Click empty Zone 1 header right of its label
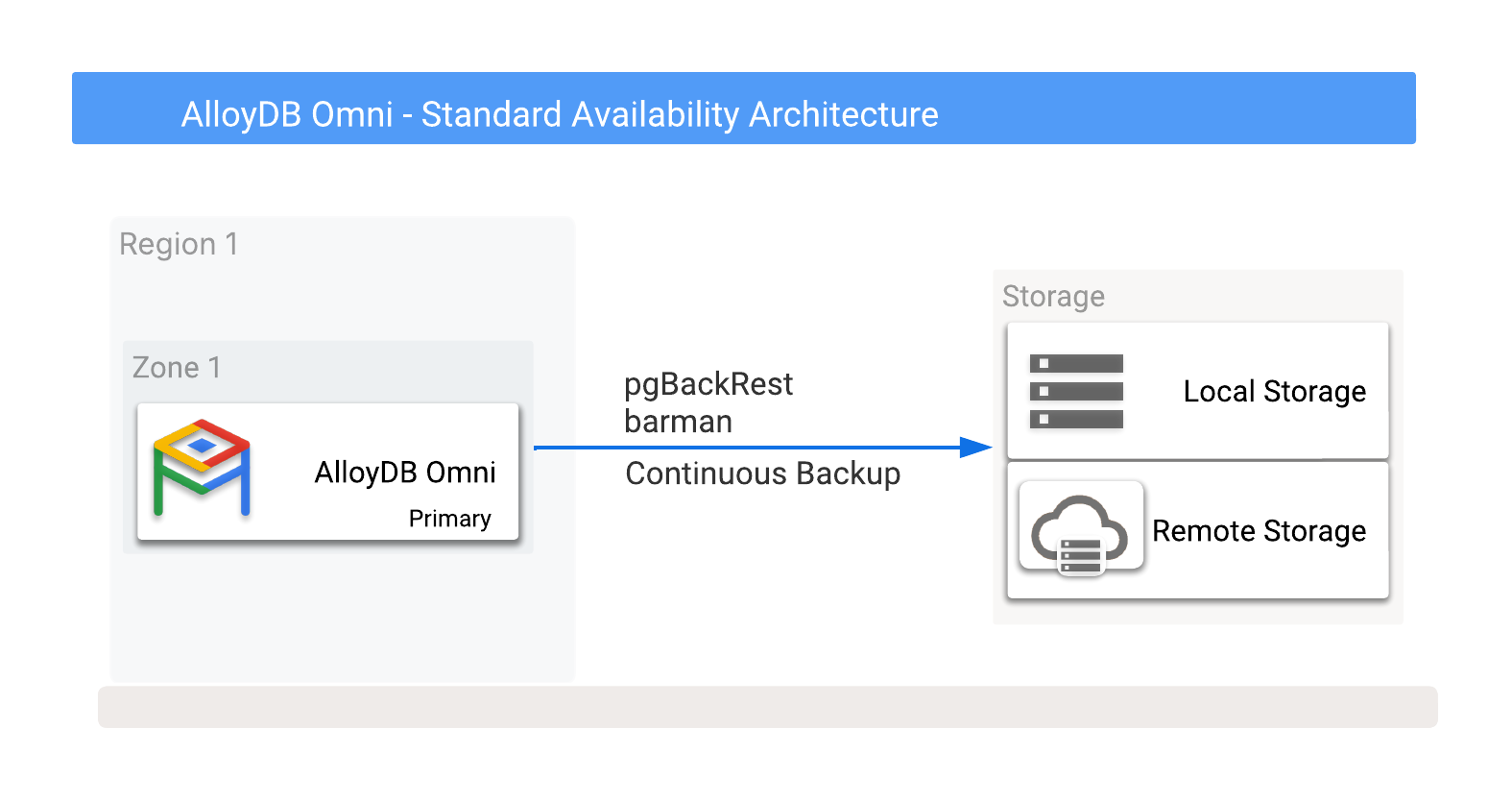Image resolution: width=1512 pixels, height=801 pixels. (384, 368)
